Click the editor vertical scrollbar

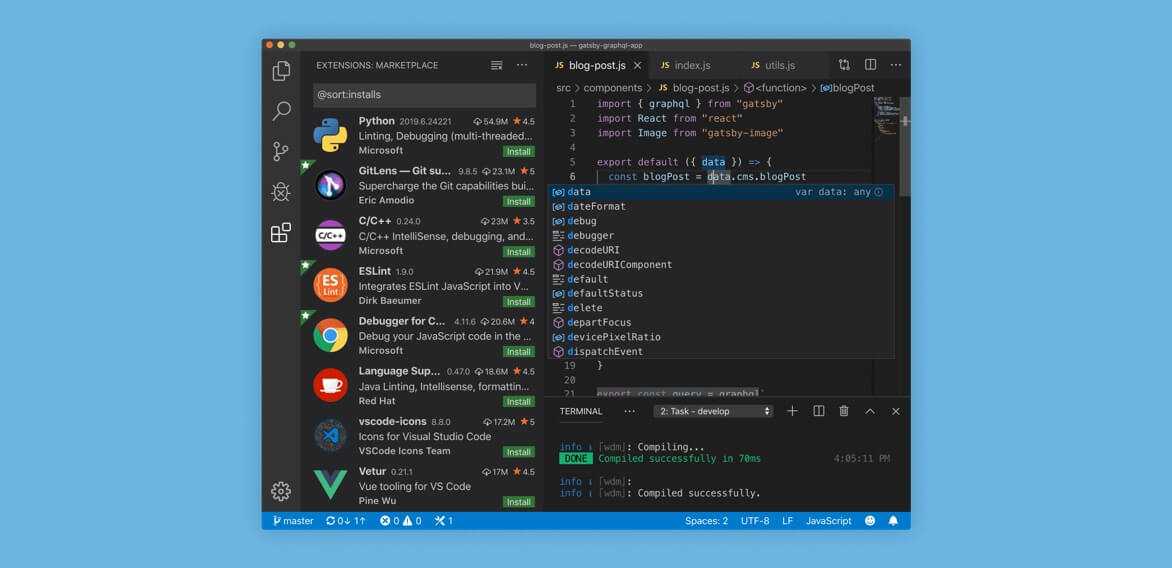click(906, 146)
